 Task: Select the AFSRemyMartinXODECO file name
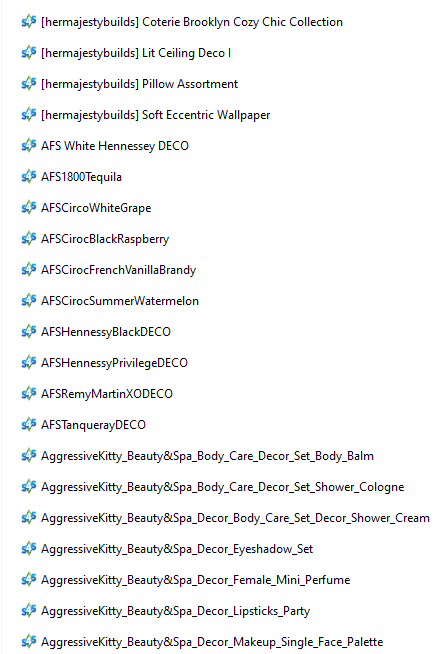click(x=107, y=394)
